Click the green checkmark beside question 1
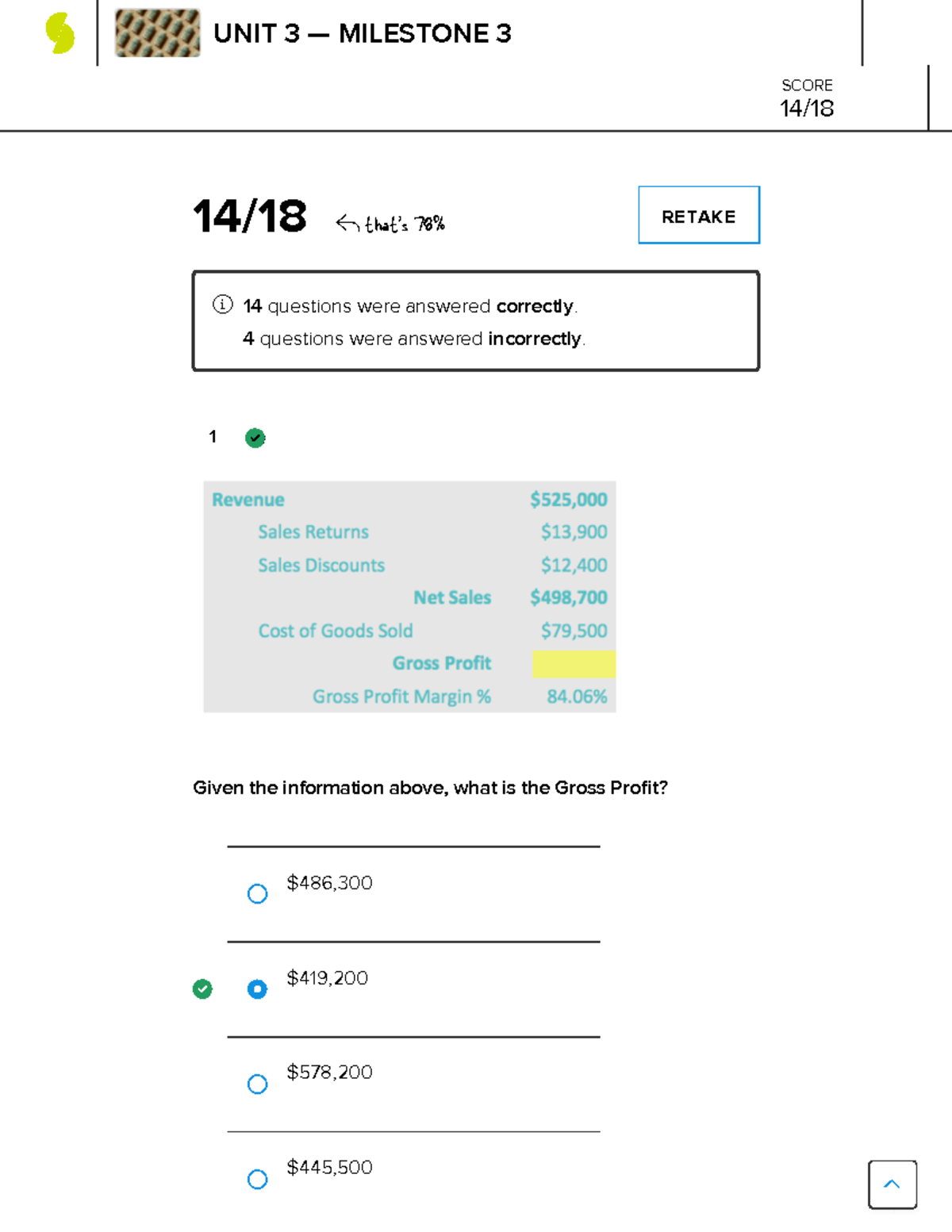The width and height of the screenshot is (952, 1232). 255,438
